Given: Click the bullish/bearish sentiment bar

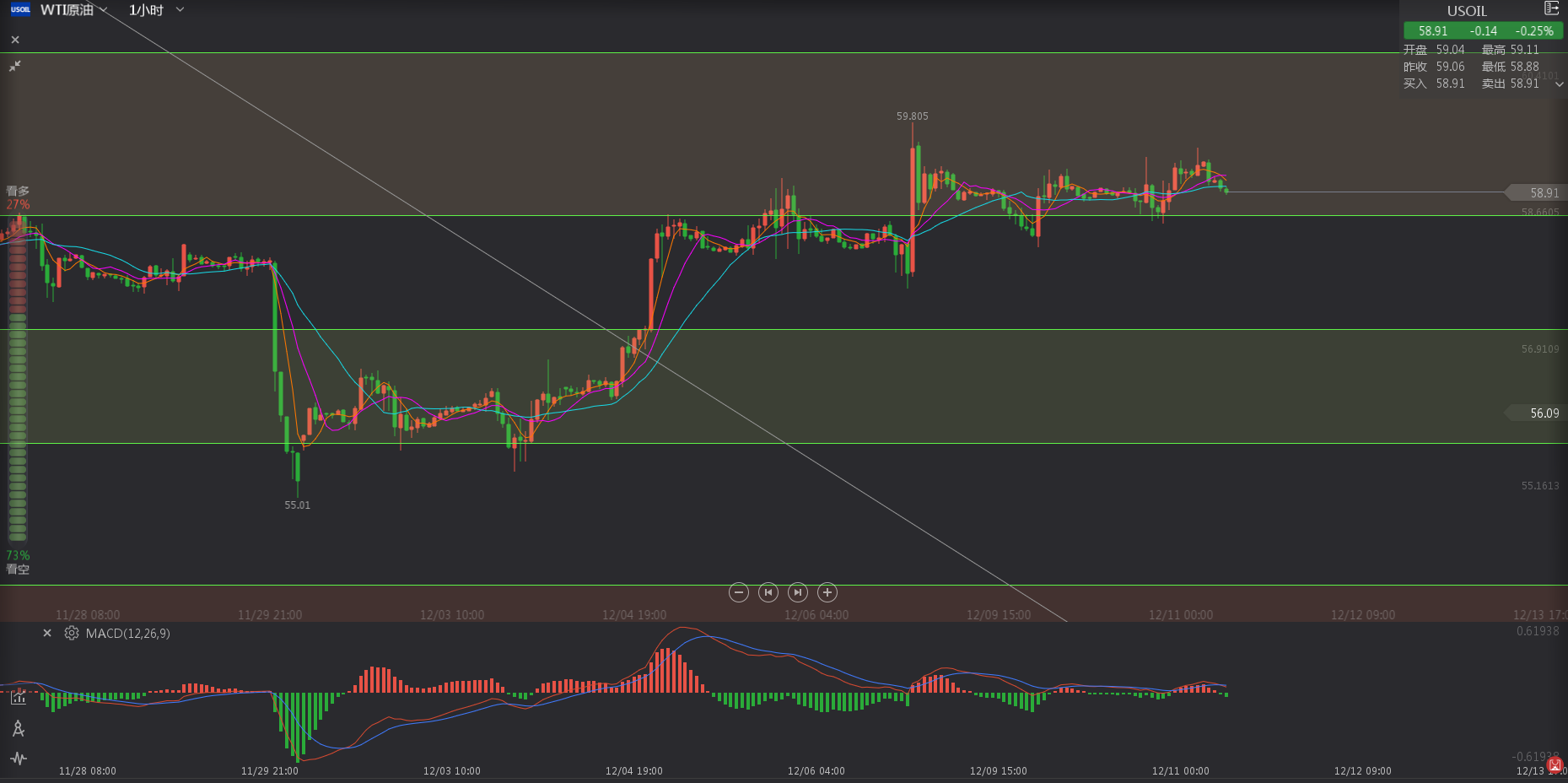Looking at the screenshot, I should pyautogui.click(x=18, y=380).
